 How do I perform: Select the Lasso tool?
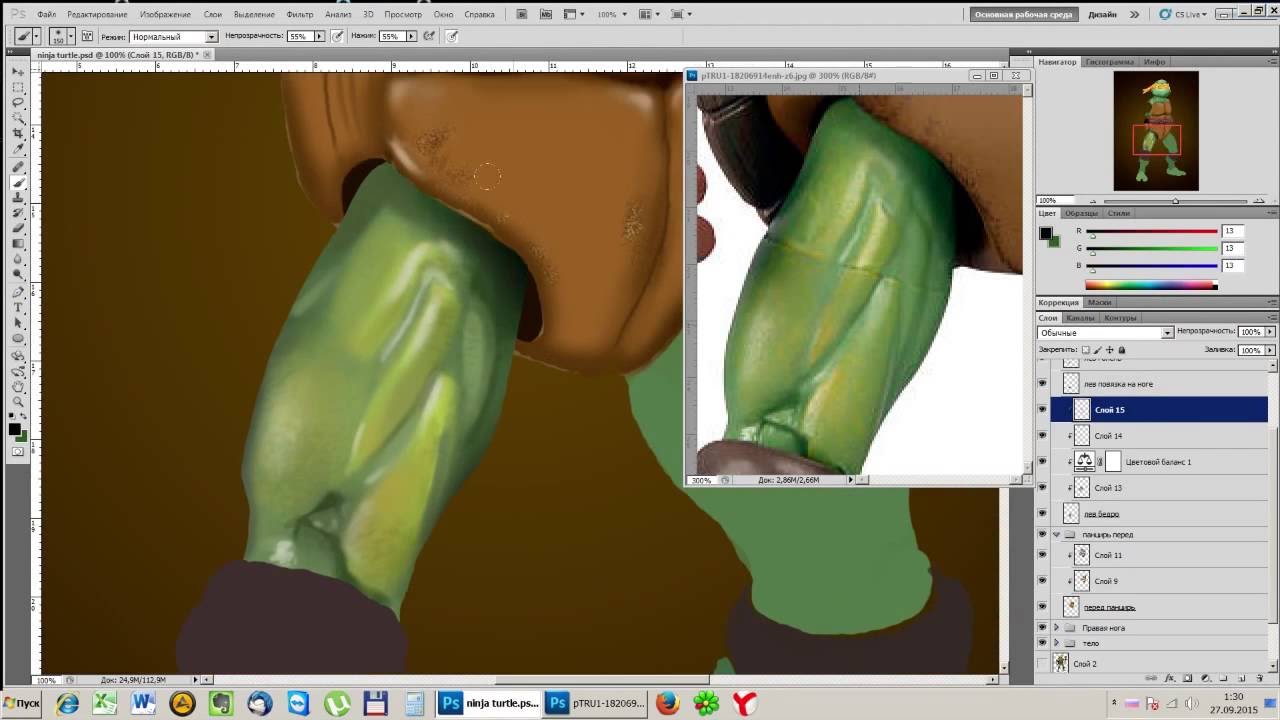pyautogui.click(x=18, y=102)
